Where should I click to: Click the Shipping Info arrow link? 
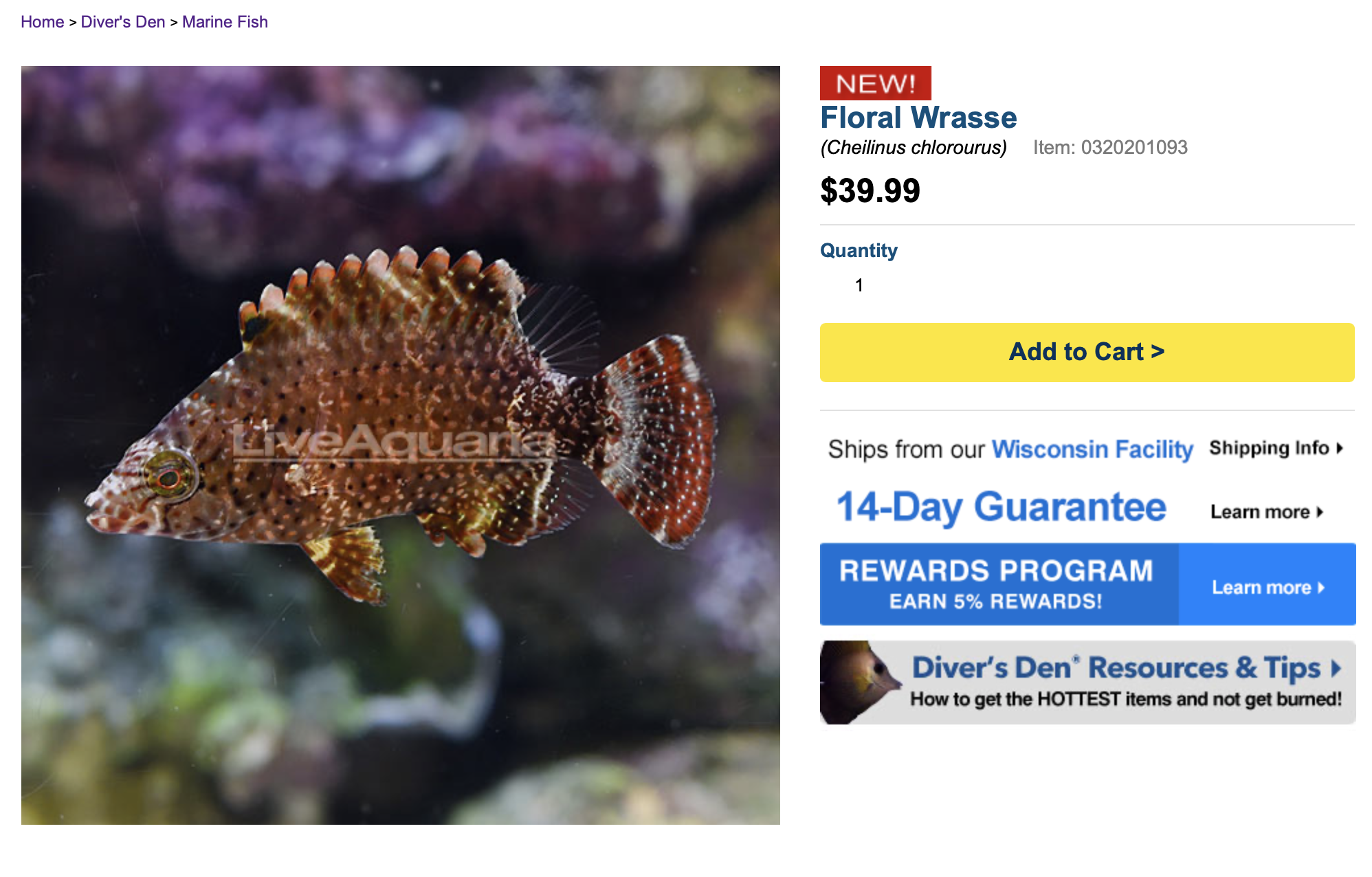(1276, 448)
